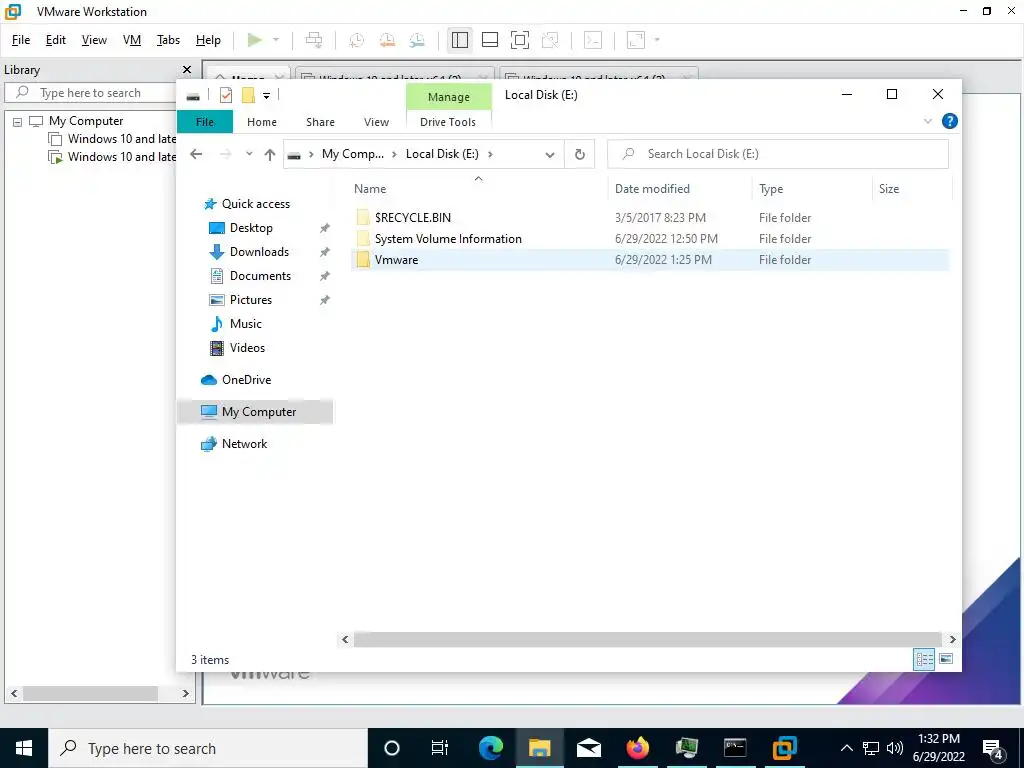
Task: Click New Folder icon in Explorer title bar
Action: tap(248, 95)
